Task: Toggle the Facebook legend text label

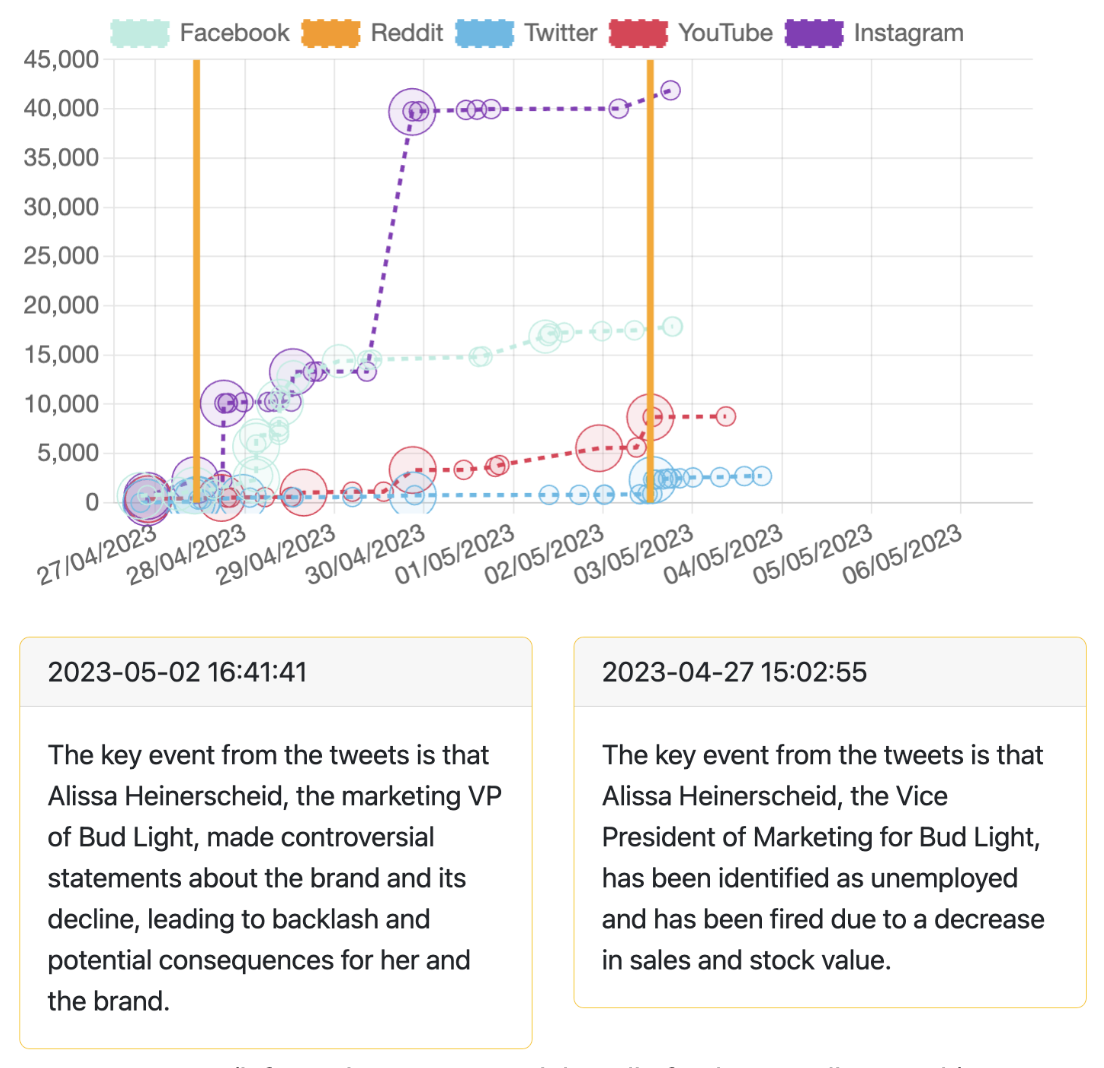Action: [x=235, y=33]
